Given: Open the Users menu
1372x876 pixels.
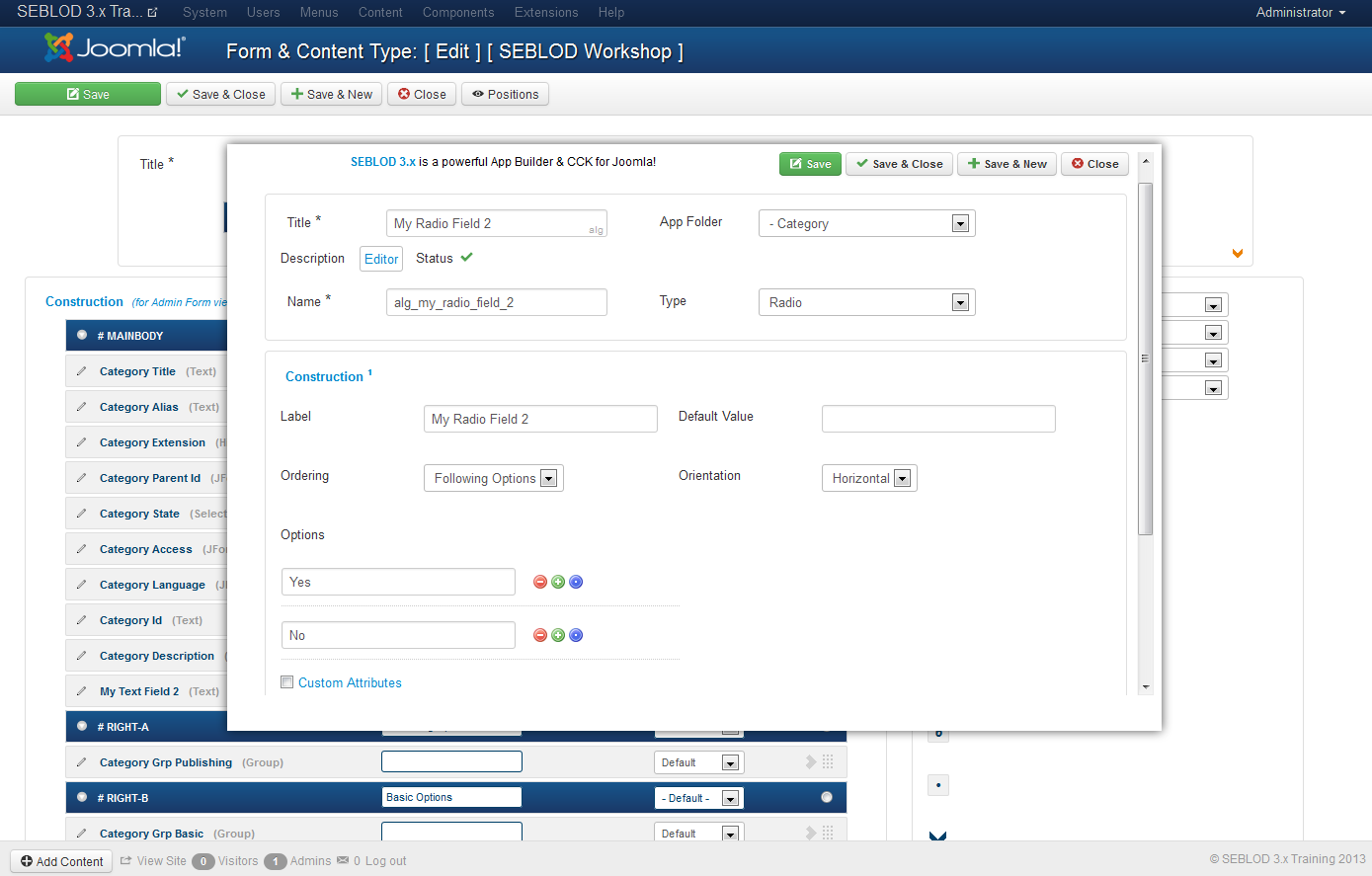Looking at the screenshot, I should 263,12.
